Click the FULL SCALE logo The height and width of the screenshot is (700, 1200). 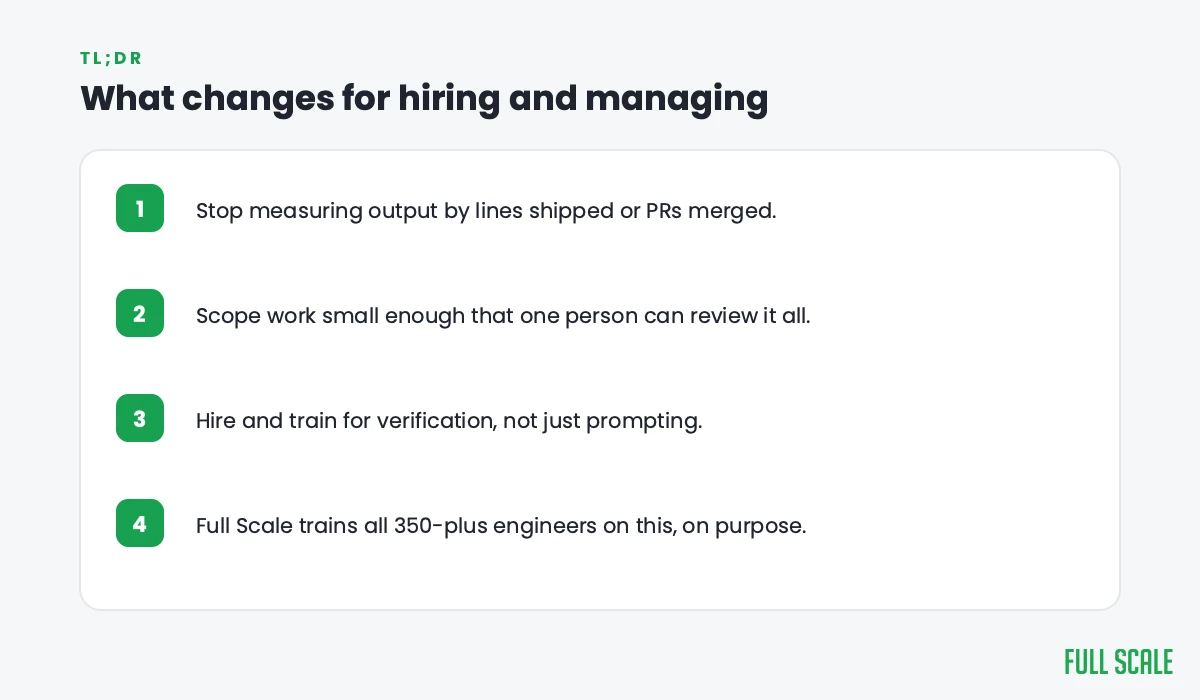1119,662
